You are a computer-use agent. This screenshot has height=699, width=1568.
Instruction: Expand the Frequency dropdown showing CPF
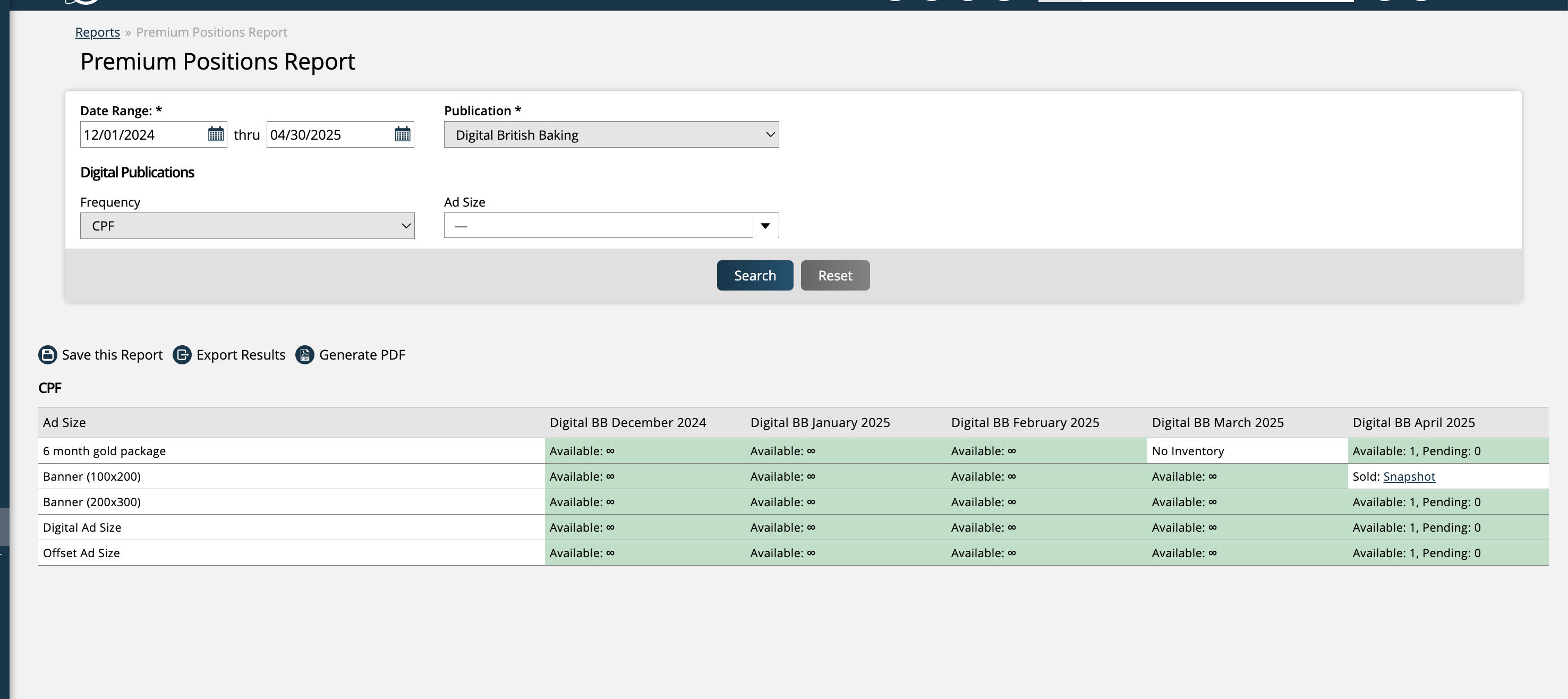247,226
